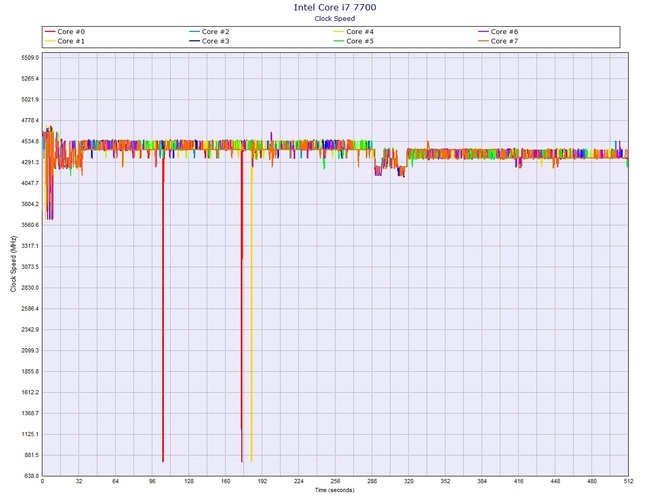
Task: Click the 256 x-axis tick label
Action: 335,481
